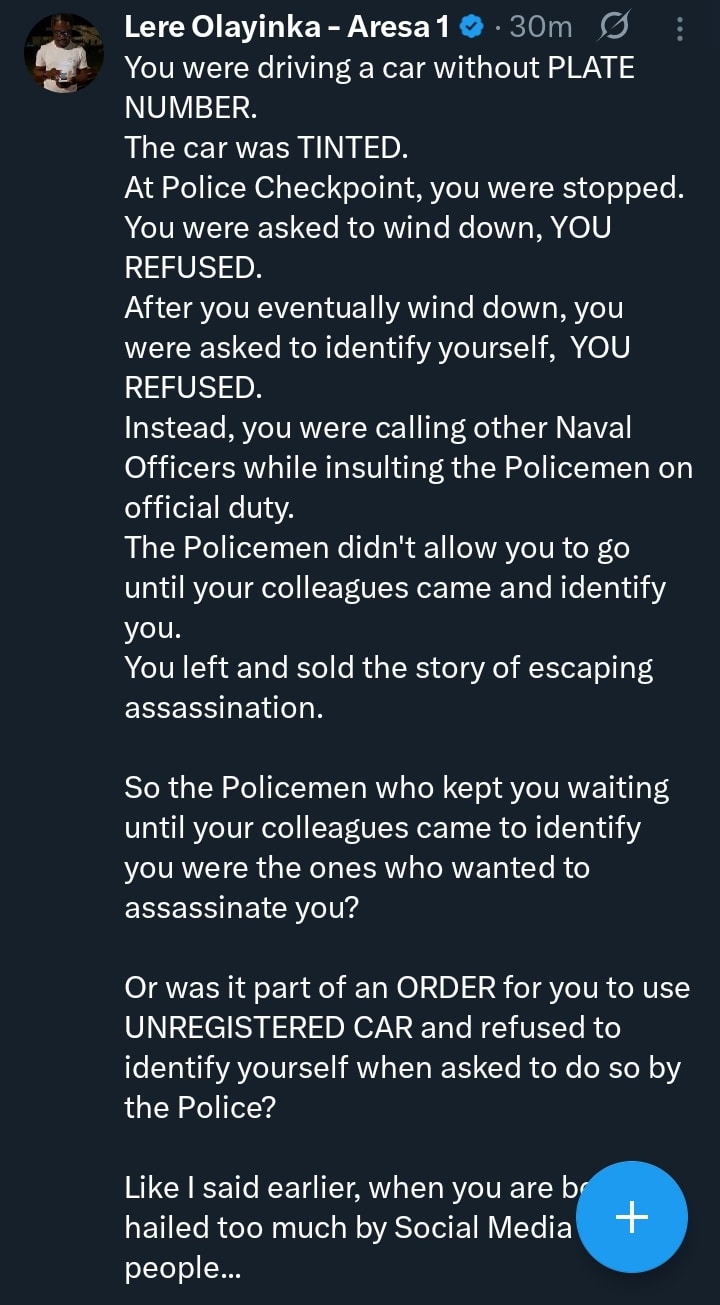Open Lere Olayinka's profile picture
This screenshot has width=720, height=1305.
(62, 54)
